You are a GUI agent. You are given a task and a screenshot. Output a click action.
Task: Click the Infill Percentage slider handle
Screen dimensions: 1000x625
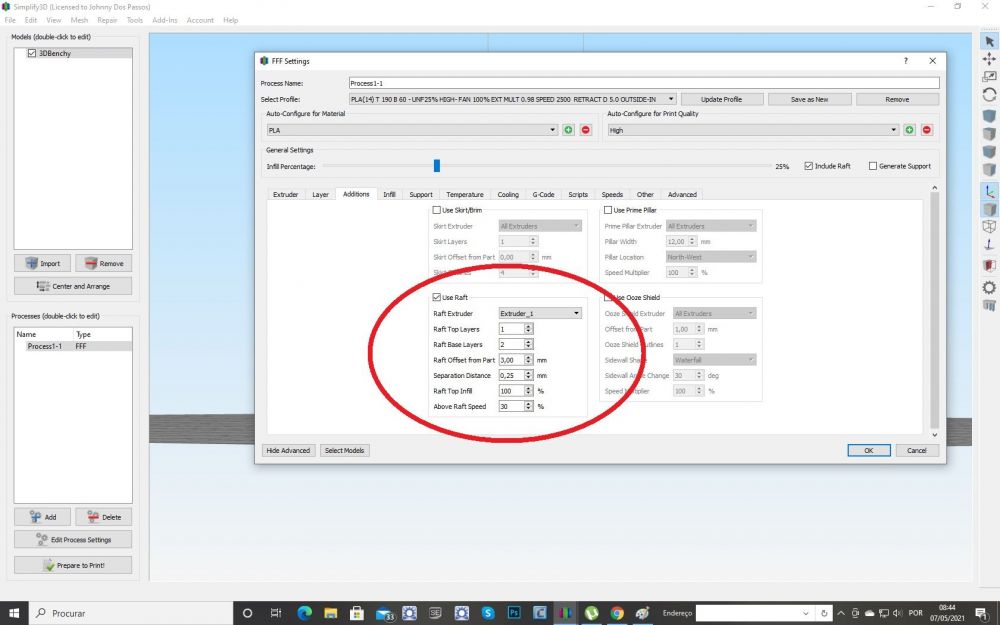[437, 166]
